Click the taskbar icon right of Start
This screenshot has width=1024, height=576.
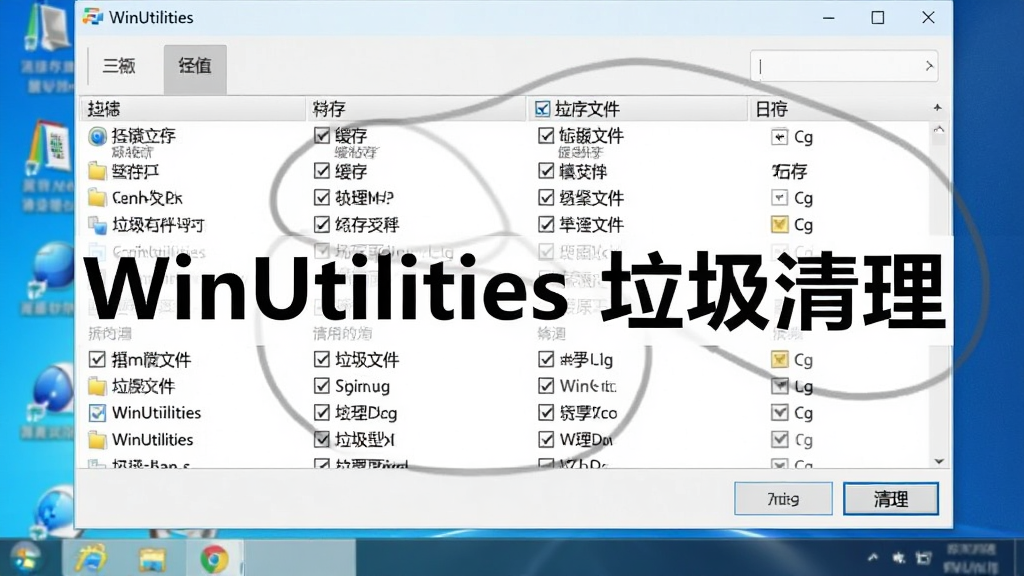pos(91,559)
